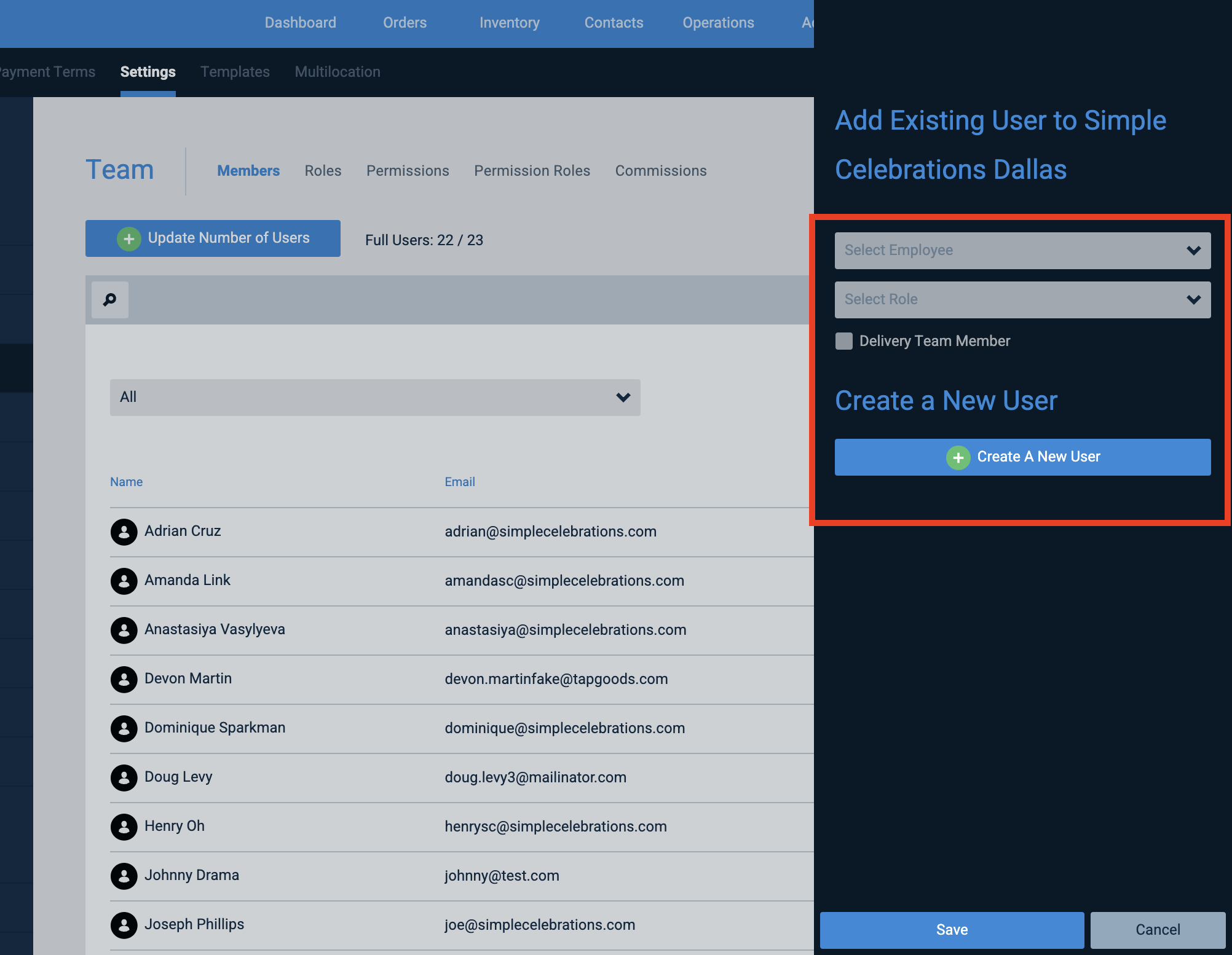Image resolution: width=1232 pixels, height=955 pixels.
Task: Click email henrysc@simplecelebrations.com
Action: click(556, 827)
